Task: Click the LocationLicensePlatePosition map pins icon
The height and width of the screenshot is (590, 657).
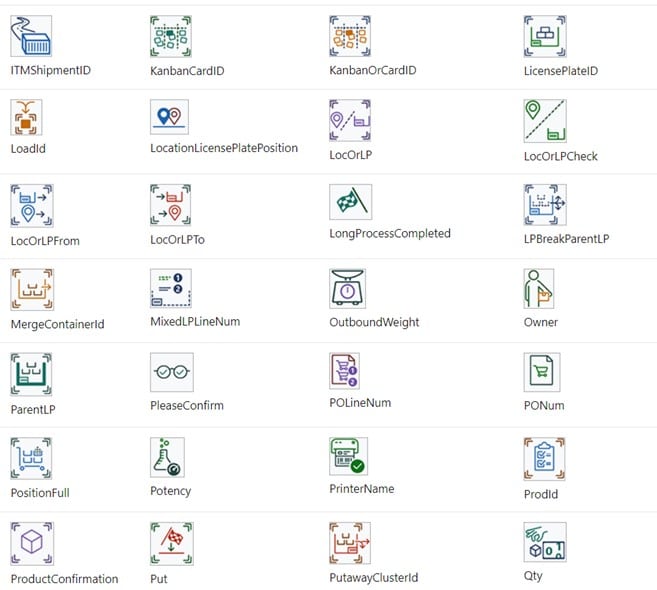Action: point(169,117)
